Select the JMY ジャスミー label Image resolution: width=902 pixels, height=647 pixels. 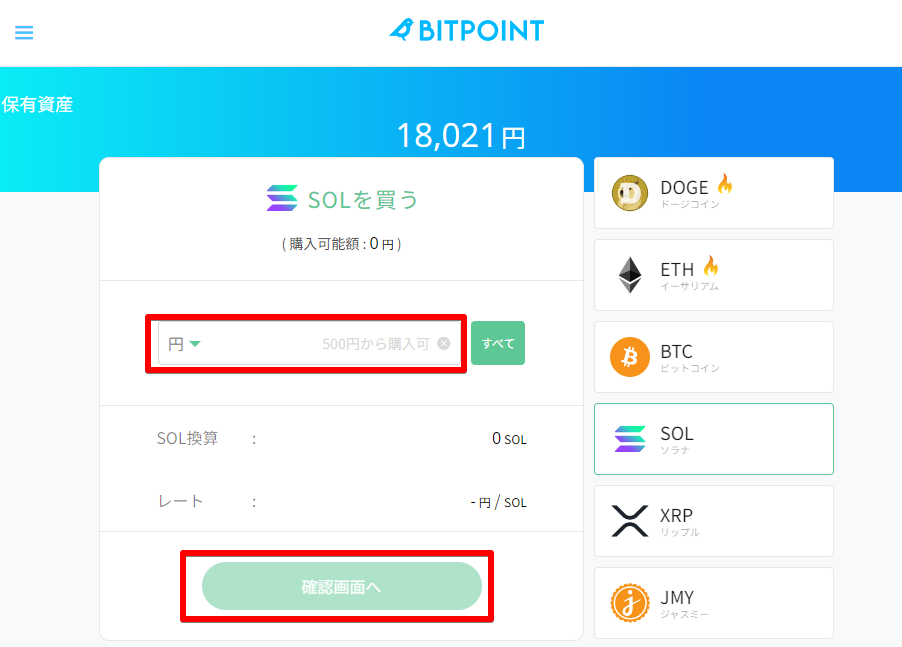tap(684, 604)
